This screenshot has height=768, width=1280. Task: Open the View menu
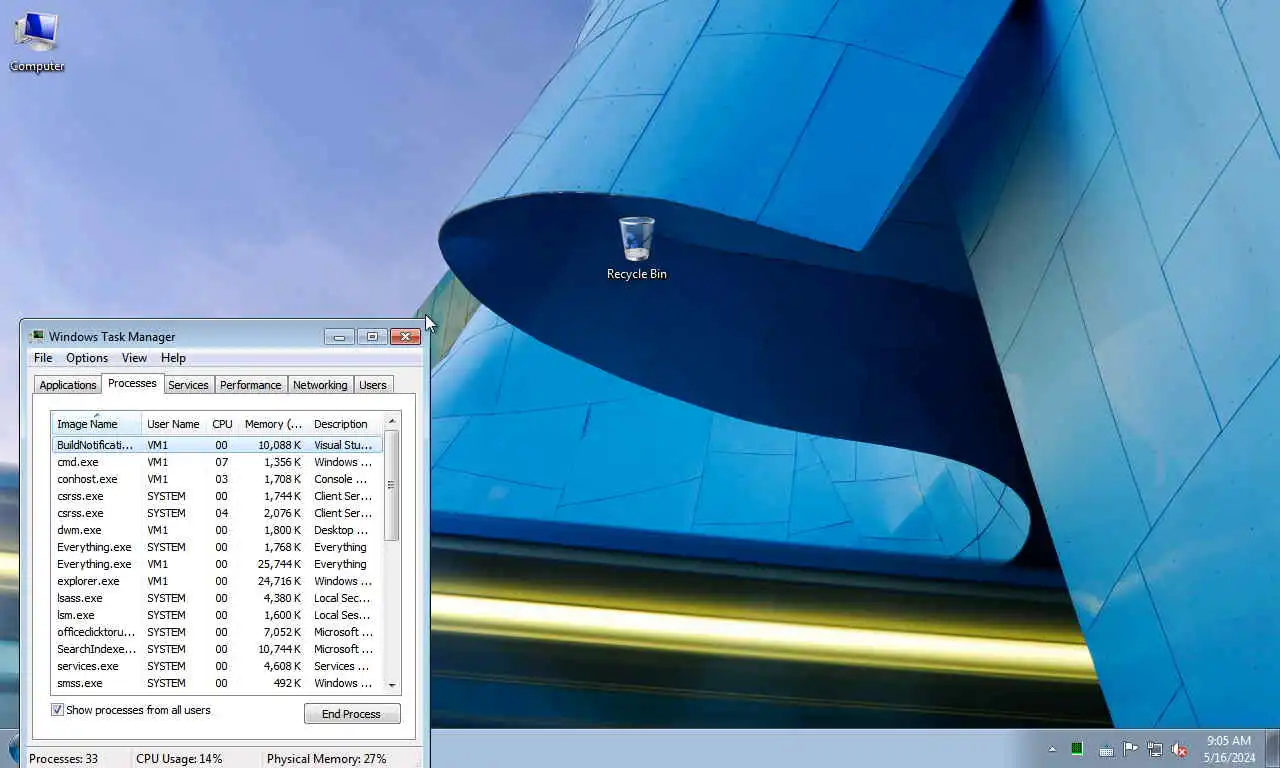point(134,358)
